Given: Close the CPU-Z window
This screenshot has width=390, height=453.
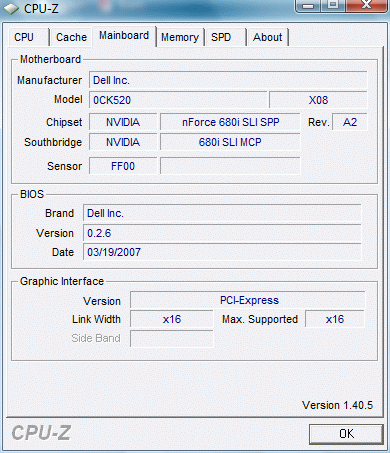Looking at the screenshot, I should tap(367, 6).
